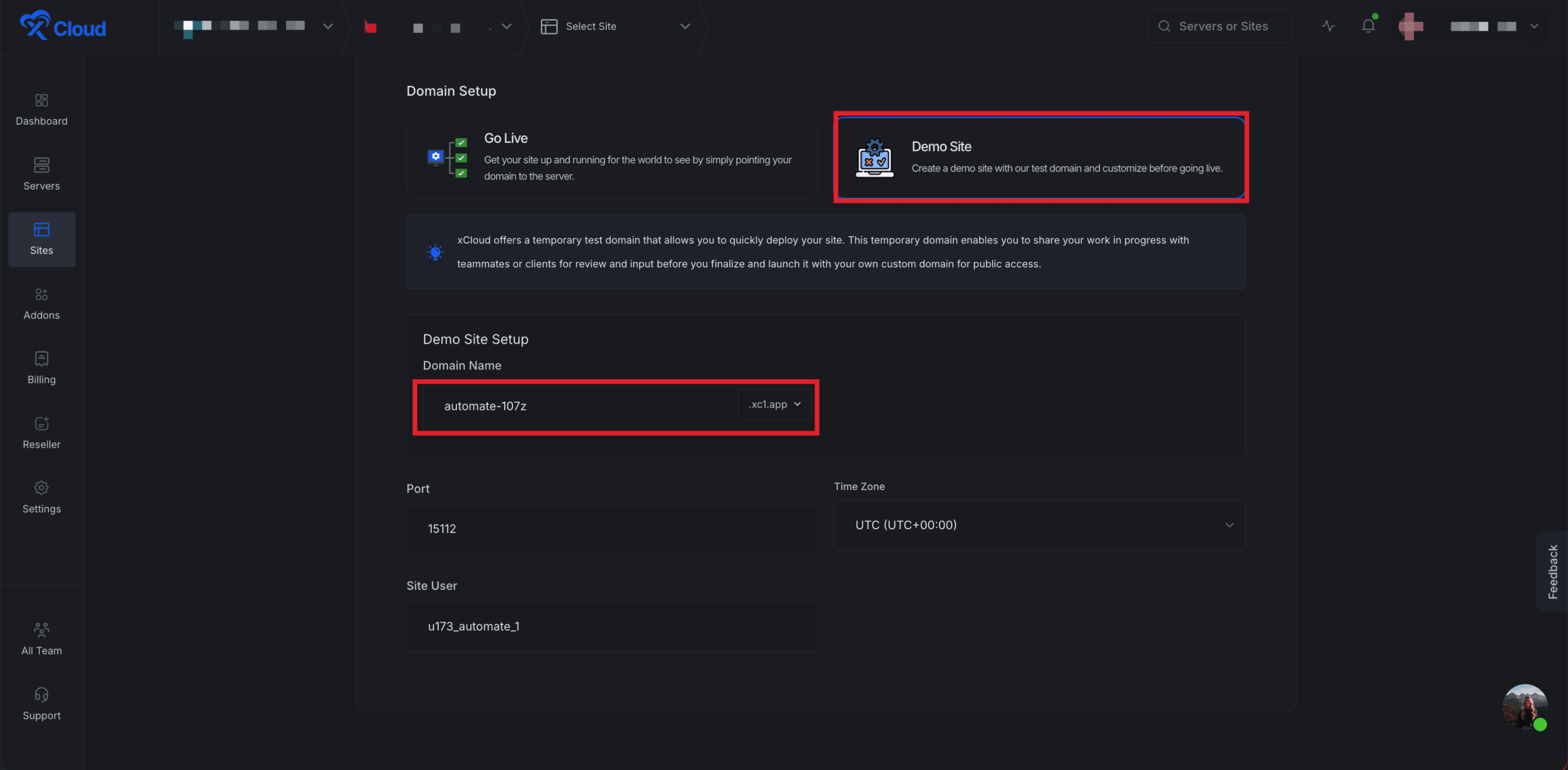This screenshot has width=1568, height=770.
Task: Switch to the Sites section
Action: (x=42, y=239)
